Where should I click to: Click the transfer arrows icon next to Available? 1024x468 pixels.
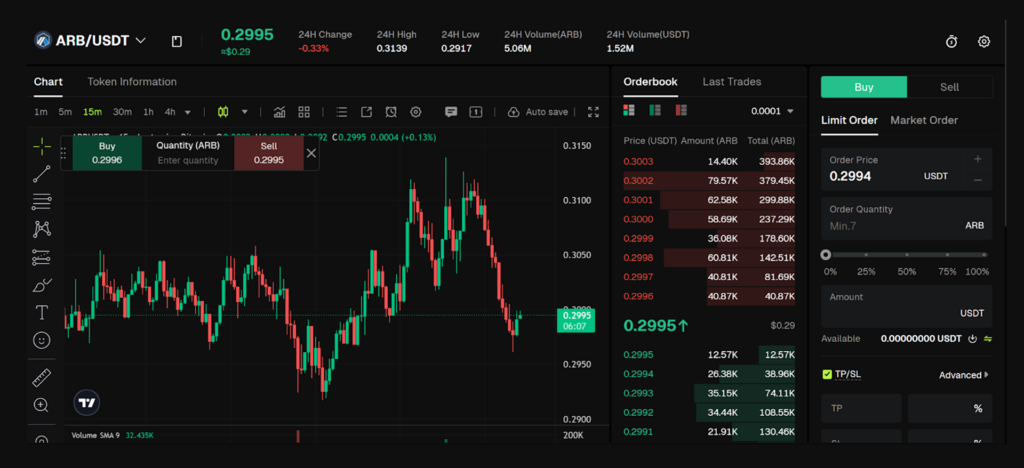[x=987, y=339]
